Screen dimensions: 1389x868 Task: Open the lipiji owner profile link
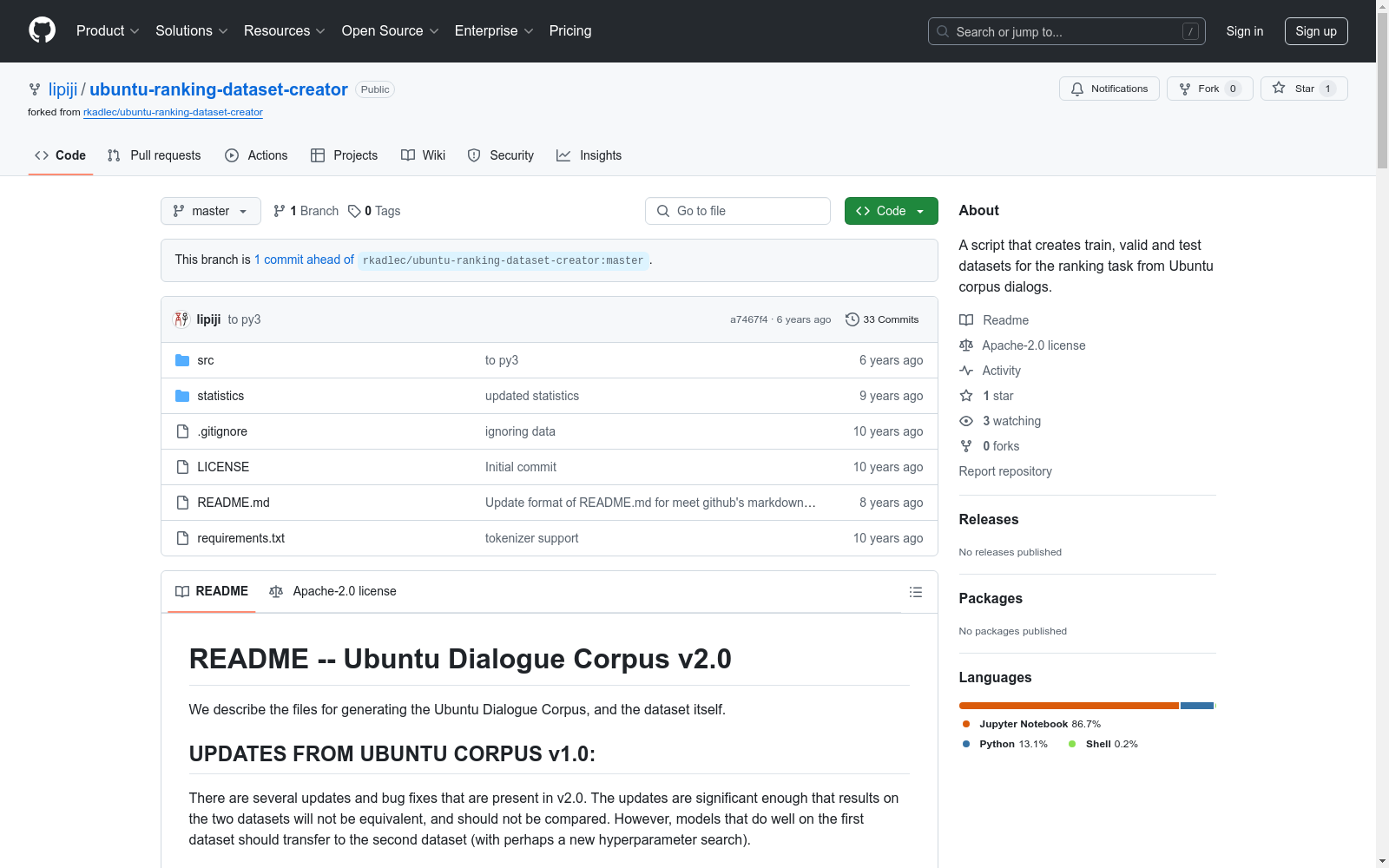pyautogui.click(x=63, y=89)
